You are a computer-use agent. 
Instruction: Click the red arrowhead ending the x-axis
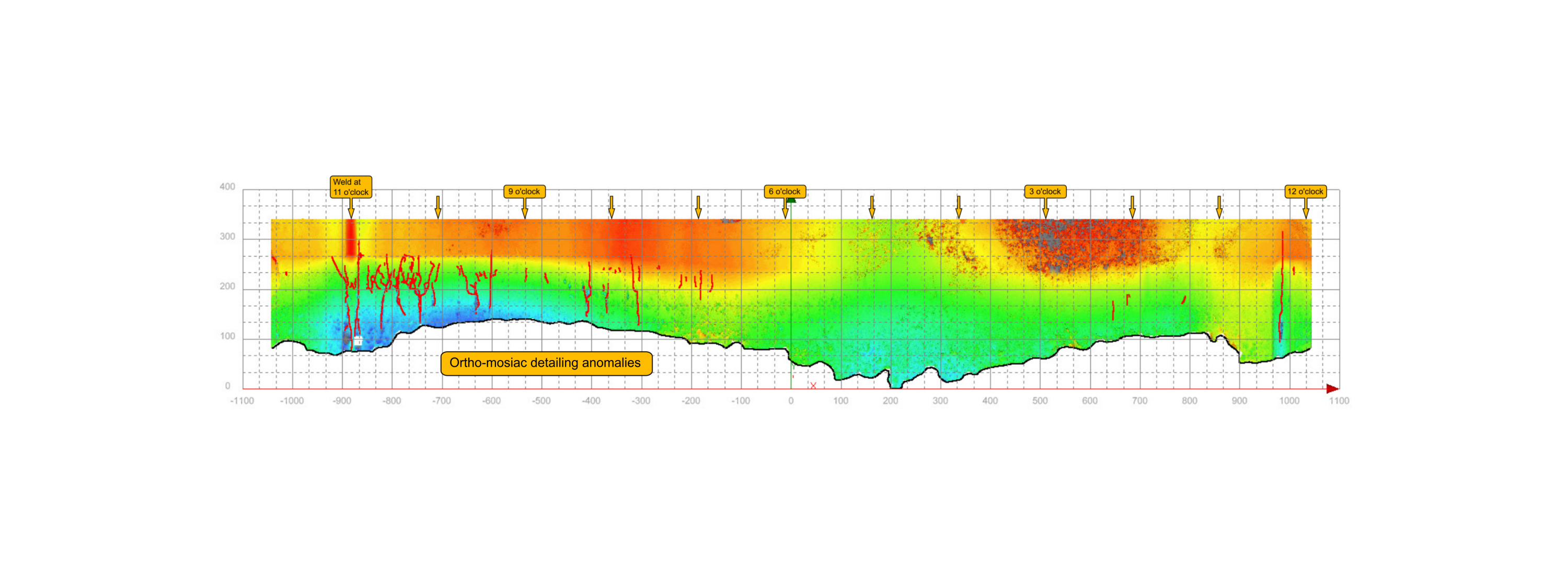1332,388
